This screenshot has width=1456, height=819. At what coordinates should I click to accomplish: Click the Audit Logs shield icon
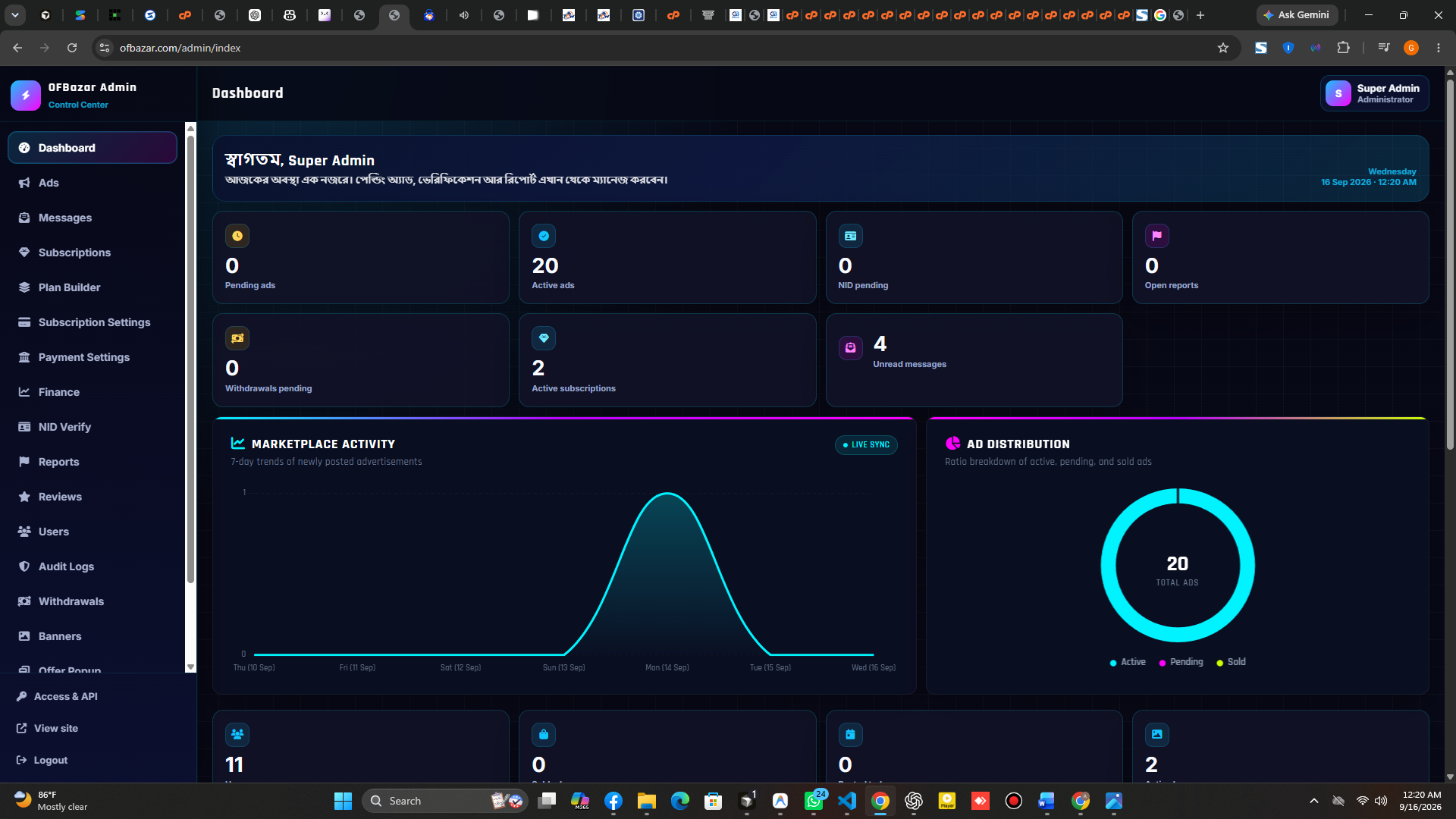tap(24, 566)
